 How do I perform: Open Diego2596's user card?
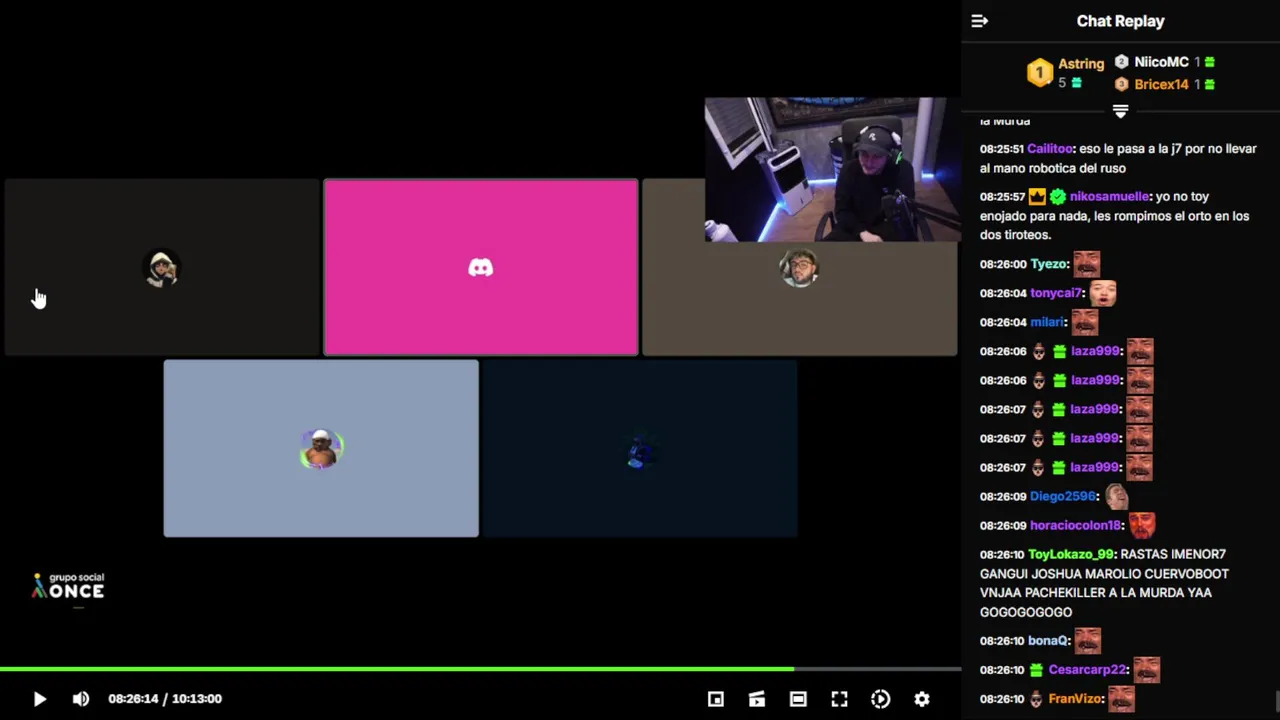(1063, 496)
